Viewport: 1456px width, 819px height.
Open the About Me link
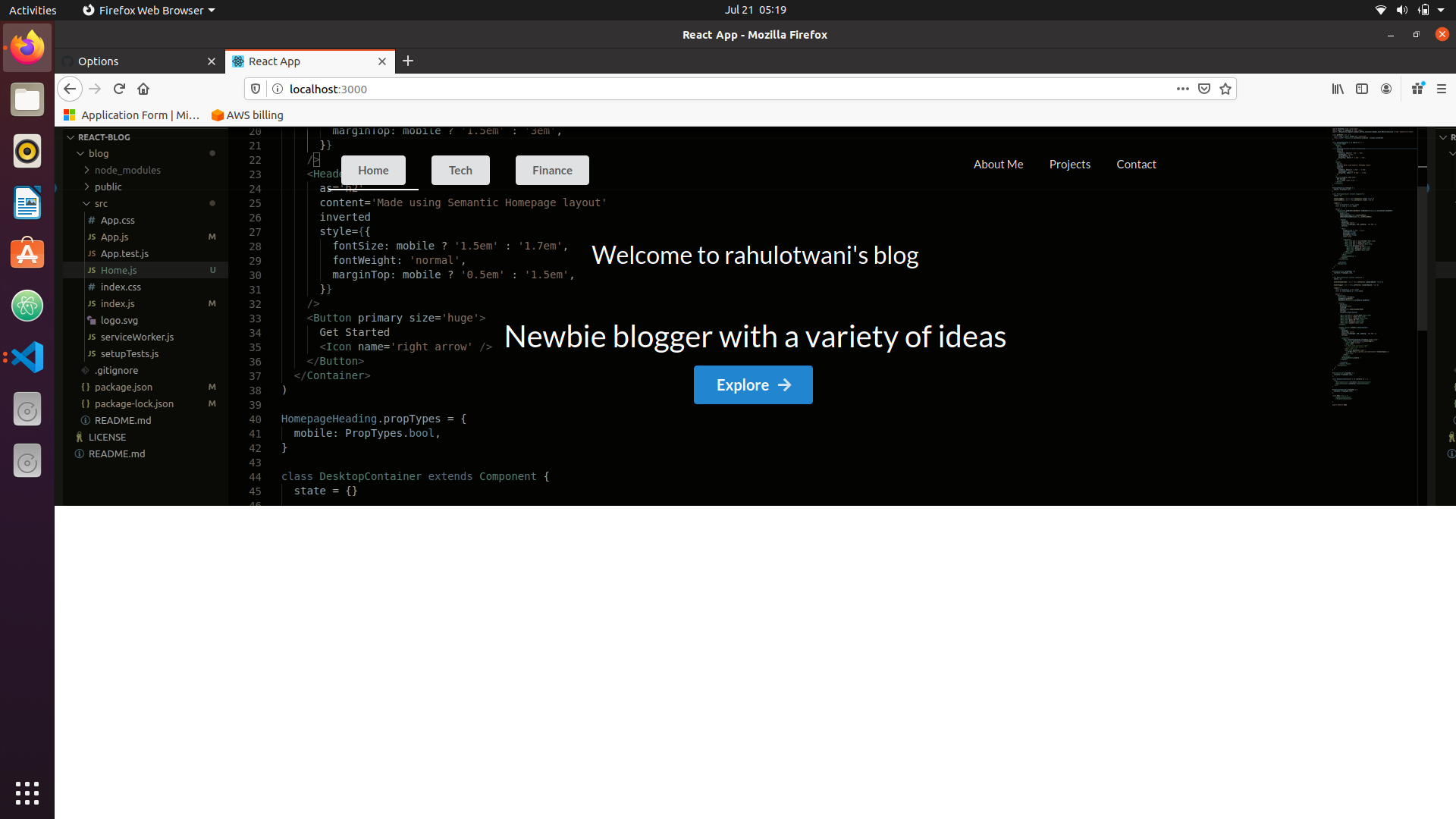[x=998, y=165]
